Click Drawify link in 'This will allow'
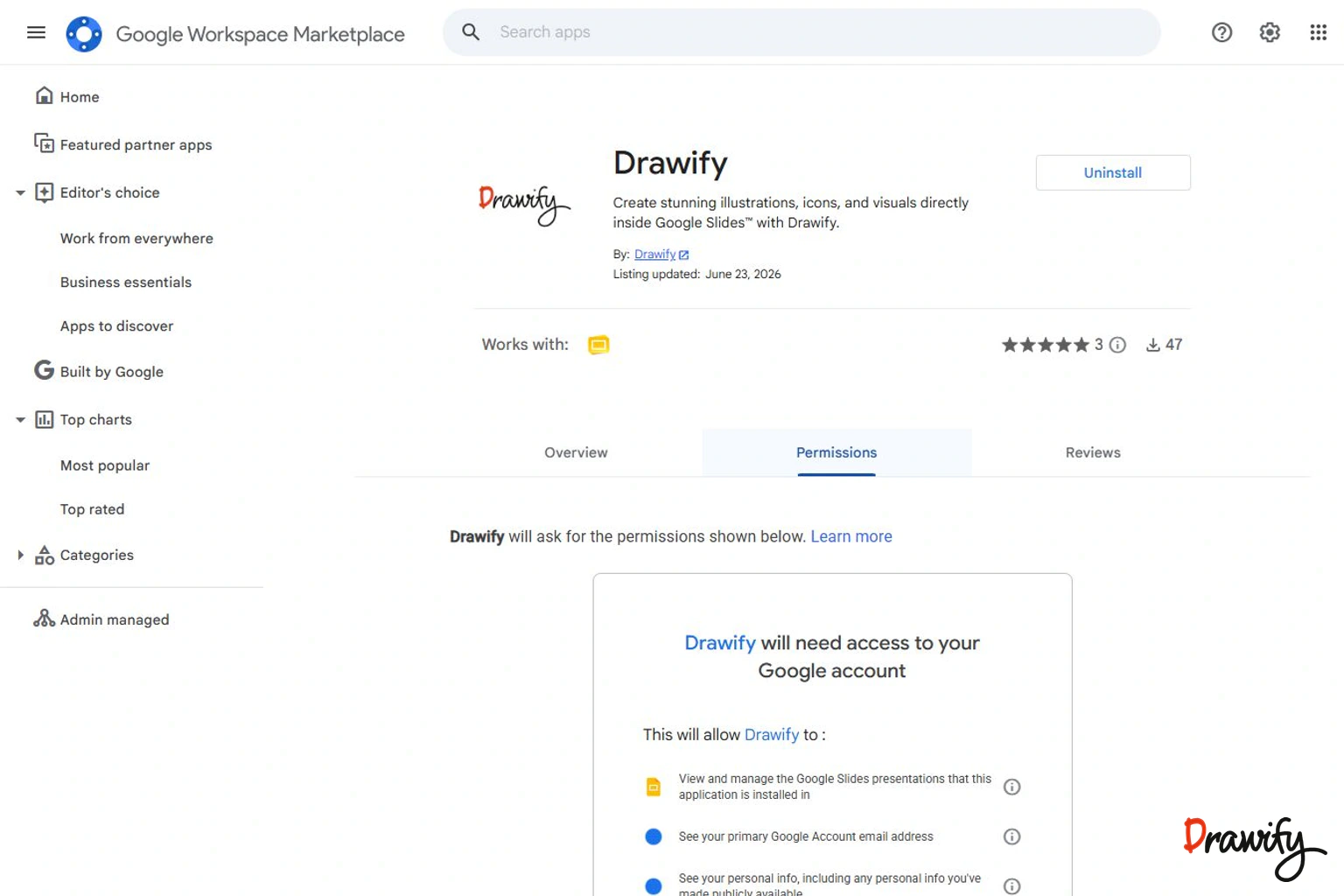The height and width of the screenshot is (896, 1344). point(771,734)
